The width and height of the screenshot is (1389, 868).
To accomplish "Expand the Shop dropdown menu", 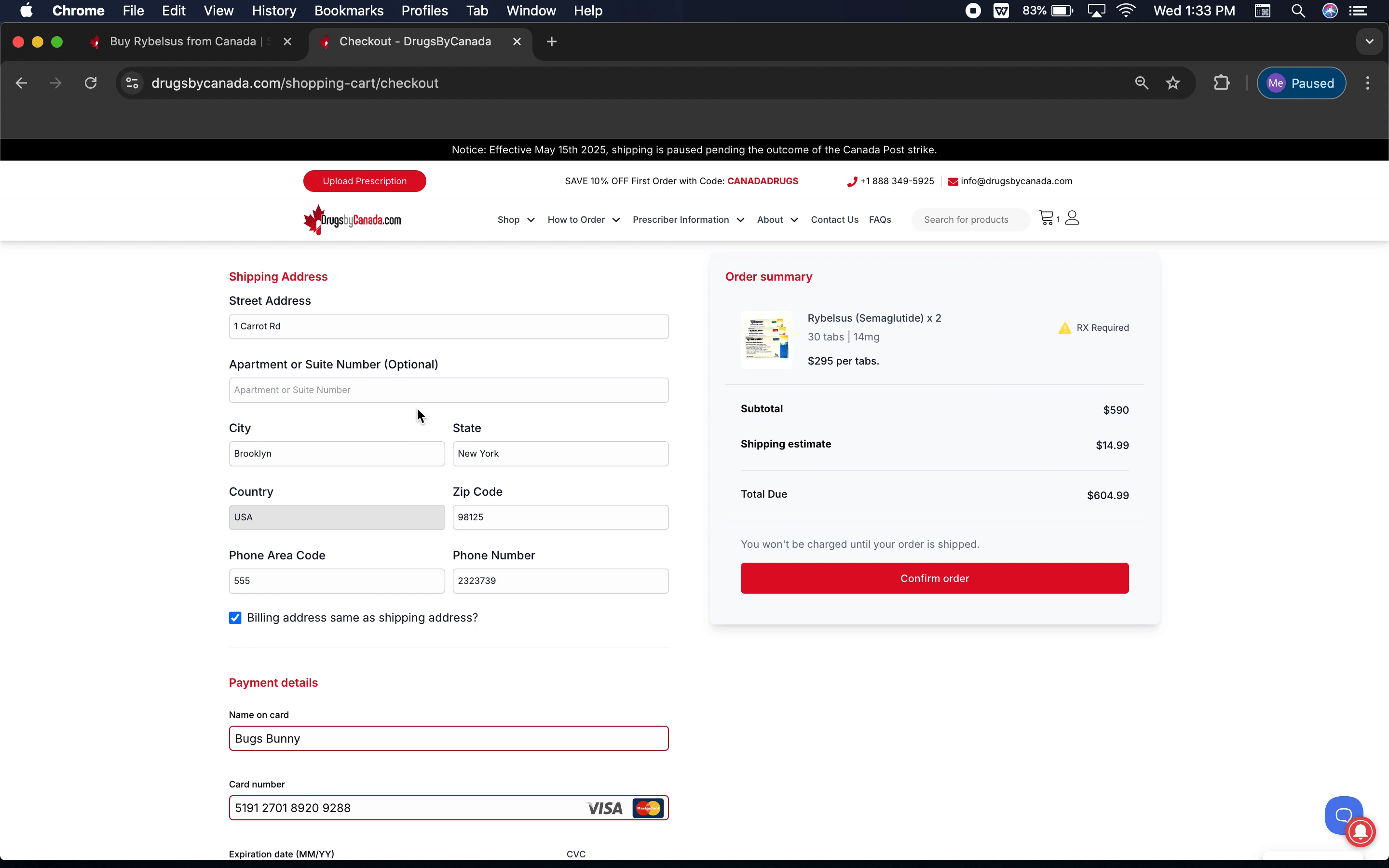I will click(x=516, y=220).
